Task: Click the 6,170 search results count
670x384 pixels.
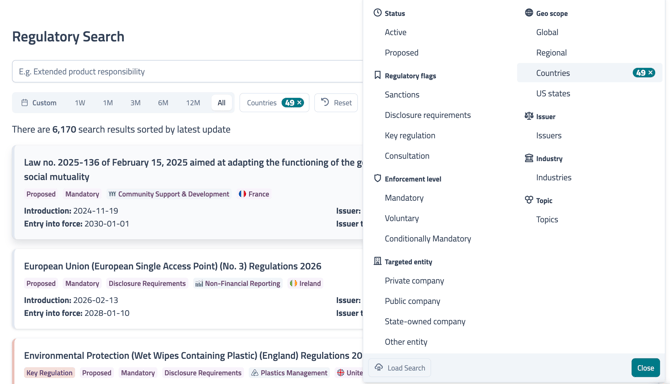Action: coord(64,129)
